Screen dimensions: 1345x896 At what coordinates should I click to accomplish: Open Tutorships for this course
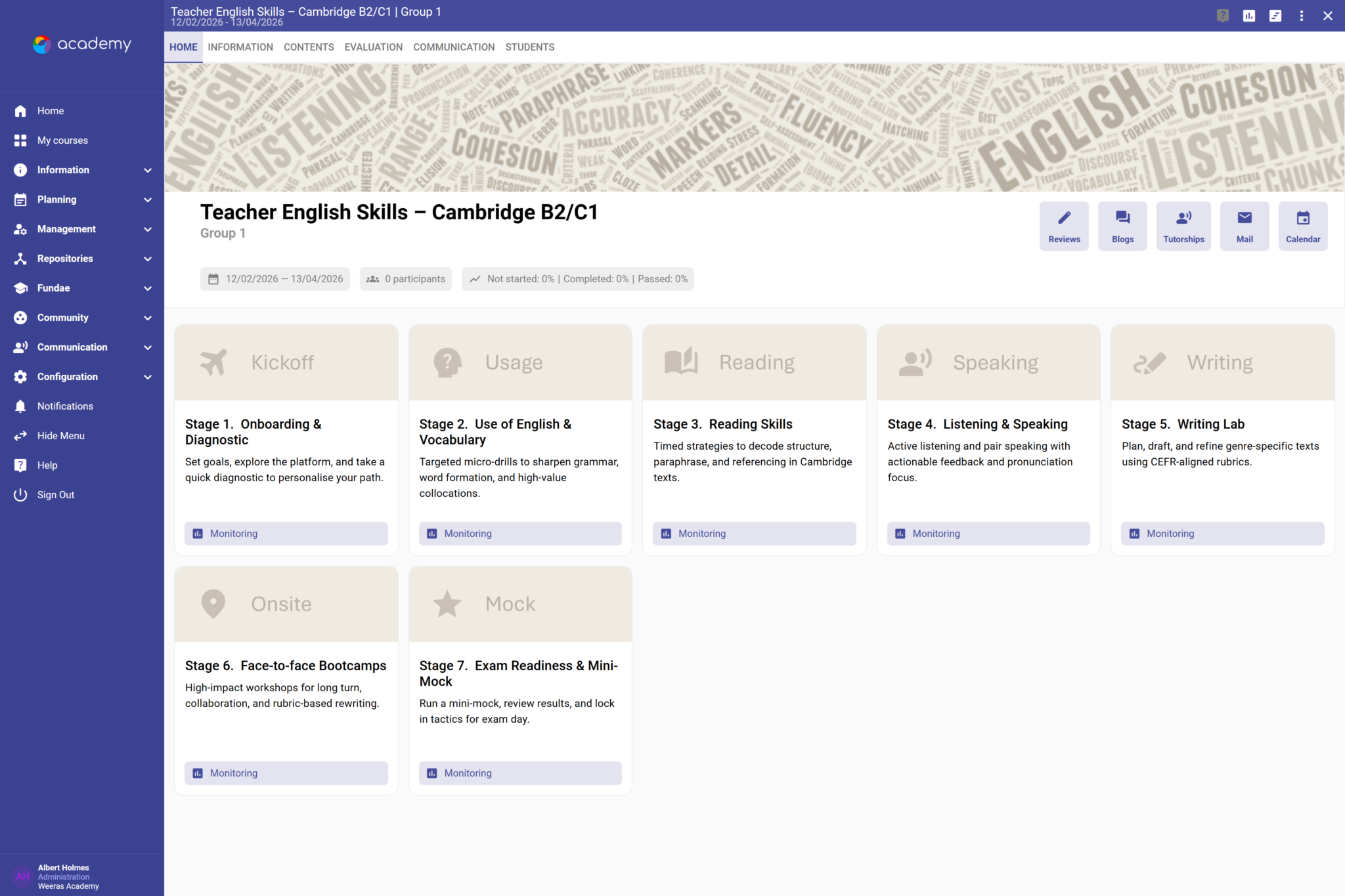(1183, 225)
